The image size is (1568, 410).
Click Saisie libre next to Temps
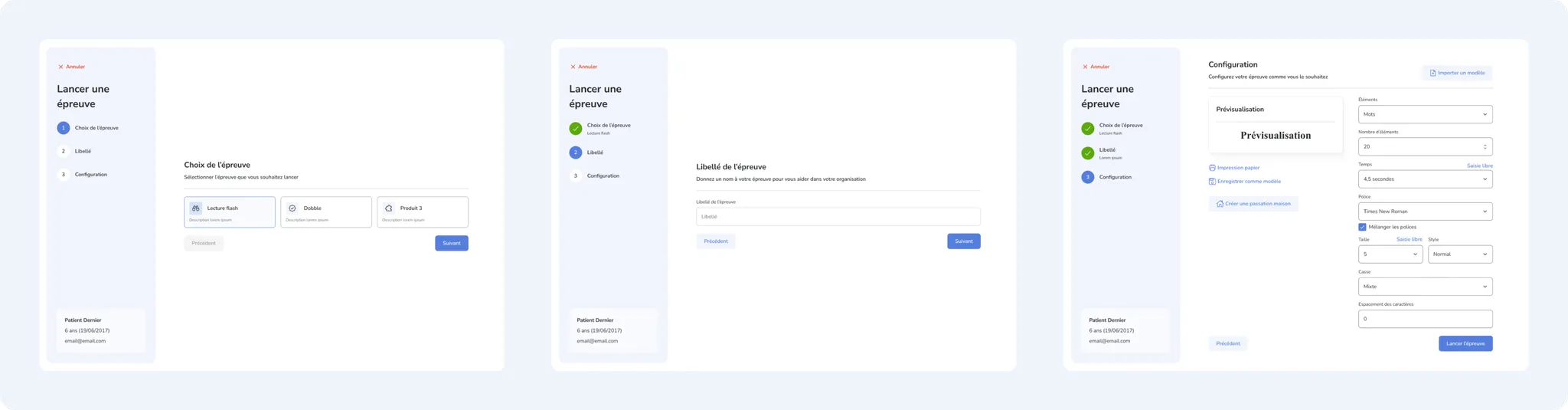(x=1480, y=166)
